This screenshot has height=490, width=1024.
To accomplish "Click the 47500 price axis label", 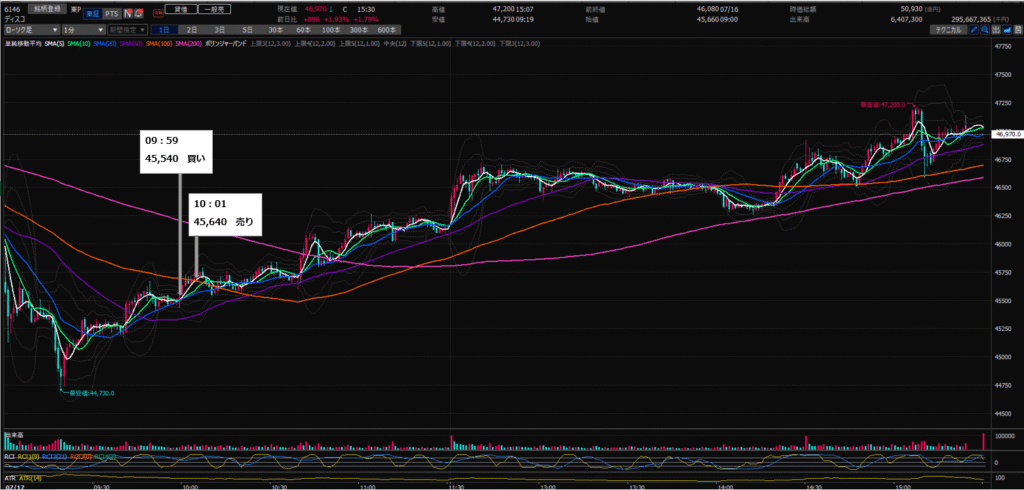I will [1002, 74].
